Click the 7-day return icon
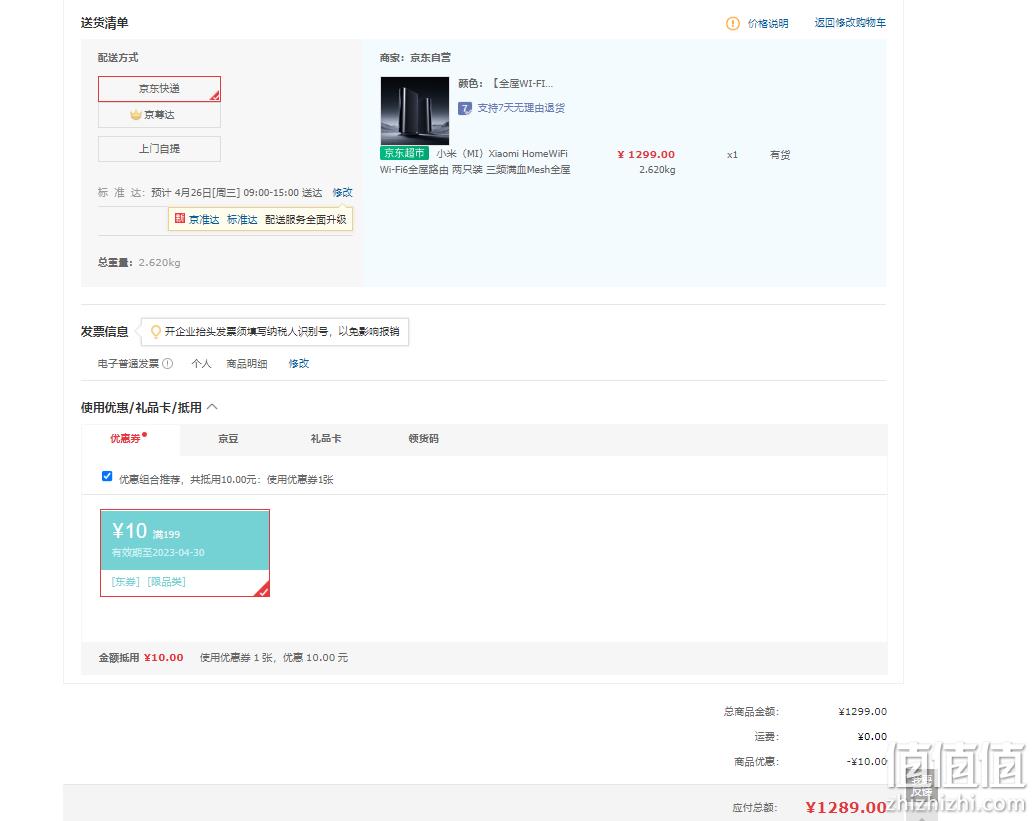Image resolution: width=1035 pixels, height=821 pixels. [x=465, y=108]
